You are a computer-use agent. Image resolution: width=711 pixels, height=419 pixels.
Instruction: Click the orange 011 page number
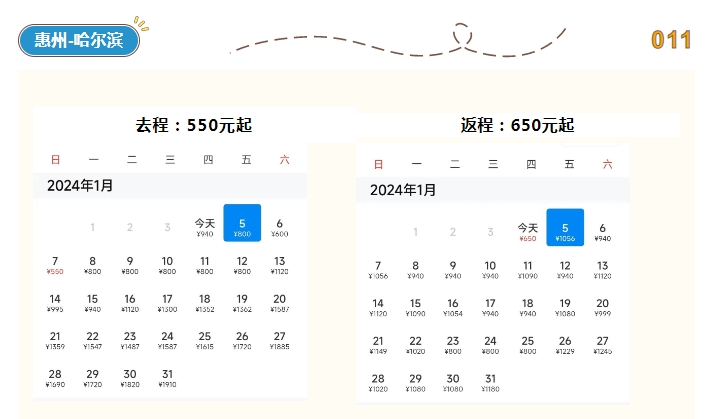[x=671, y=40]
